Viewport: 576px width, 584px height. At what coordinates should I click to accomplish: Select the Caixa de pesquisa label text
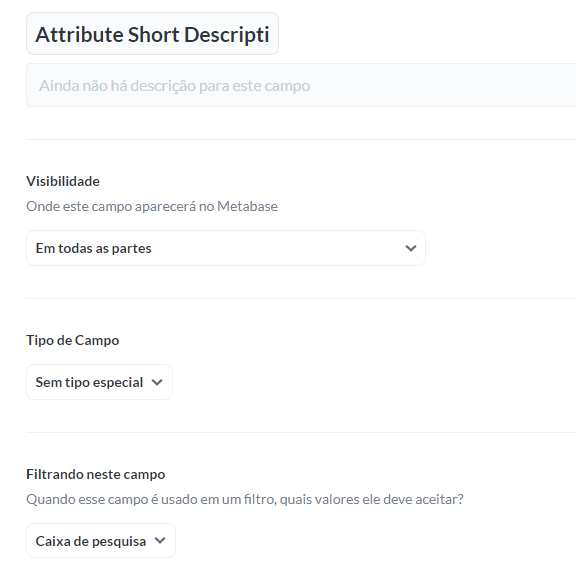click(91, 541)
